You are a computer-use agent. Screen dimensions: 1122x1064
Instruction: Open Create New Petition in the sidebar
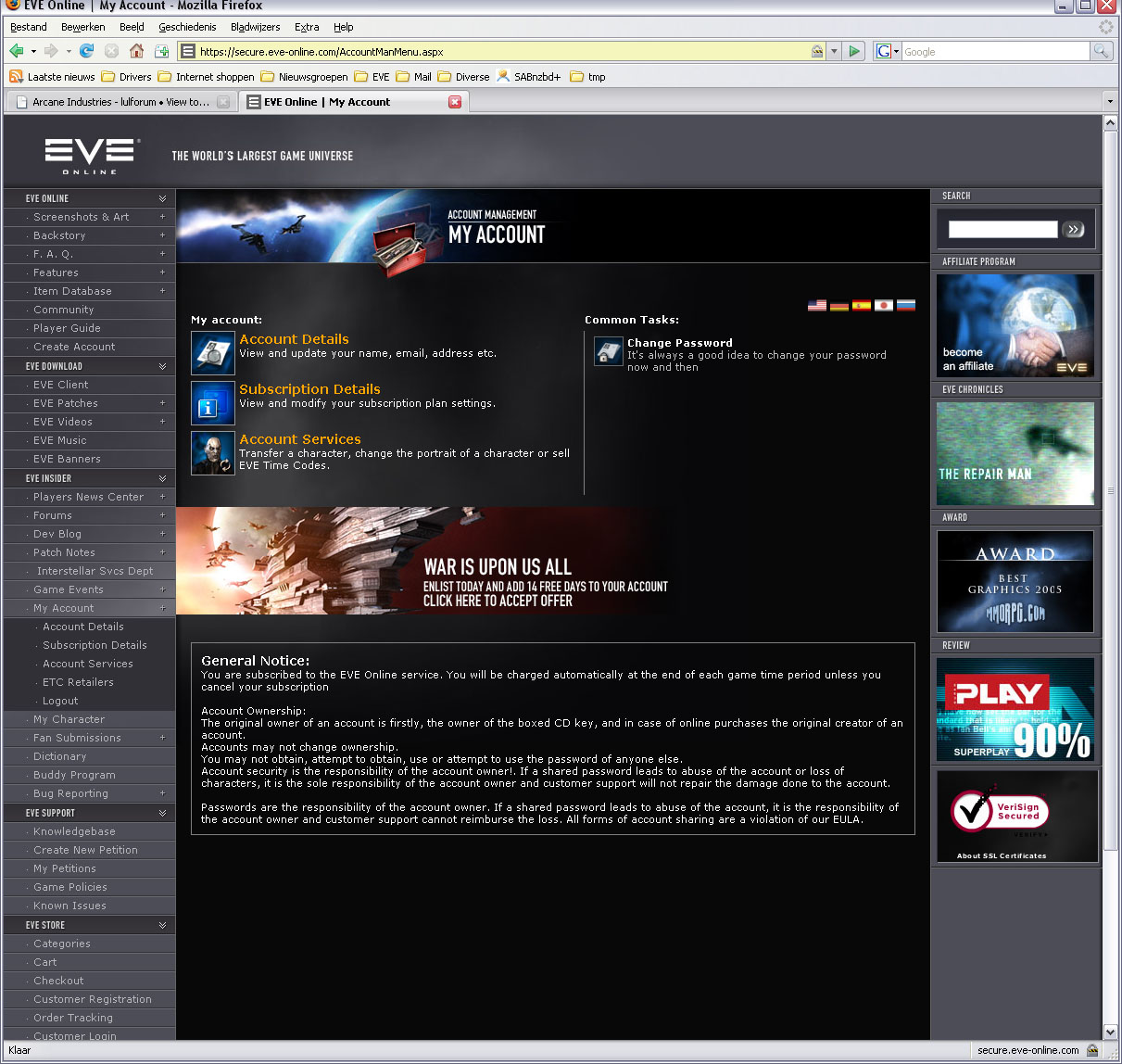(85, 850)
